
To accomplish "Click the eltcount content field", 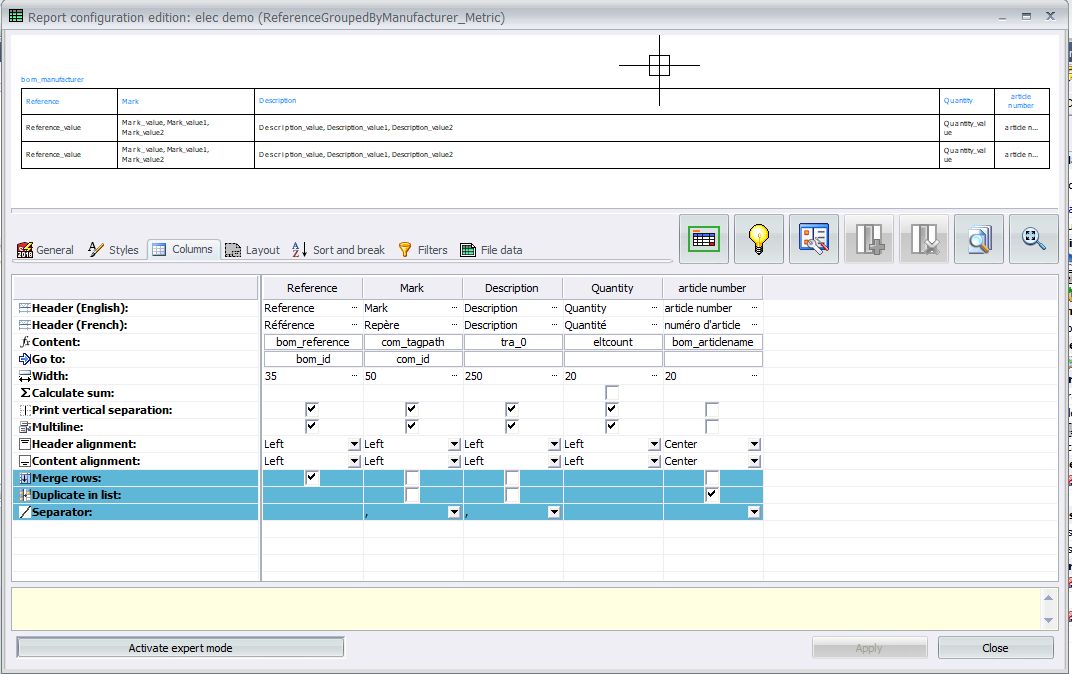I will (x=613, y=342).
